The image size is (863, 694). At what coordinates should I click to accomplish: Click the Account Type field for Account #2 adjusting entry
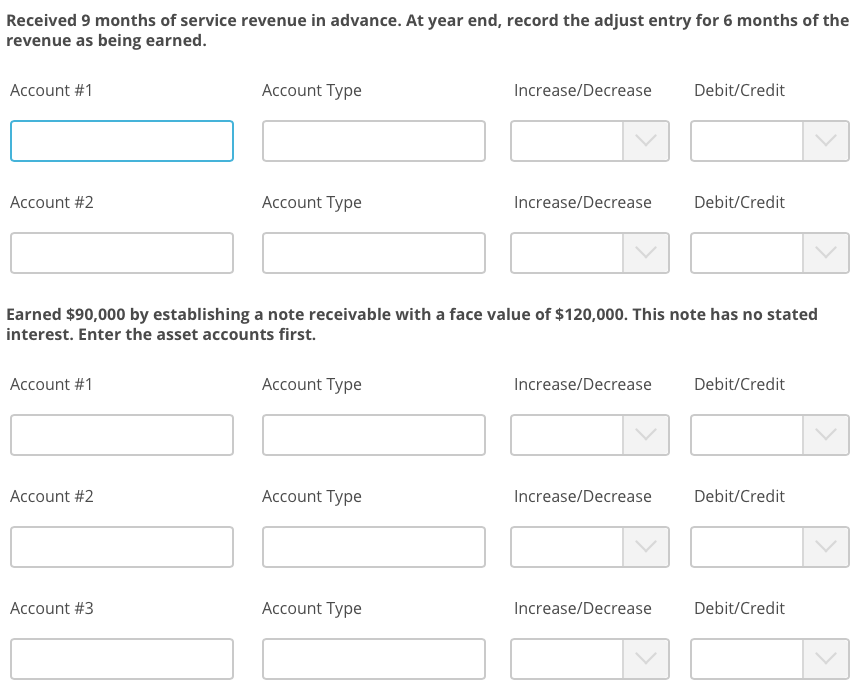(x=373, y=253)
